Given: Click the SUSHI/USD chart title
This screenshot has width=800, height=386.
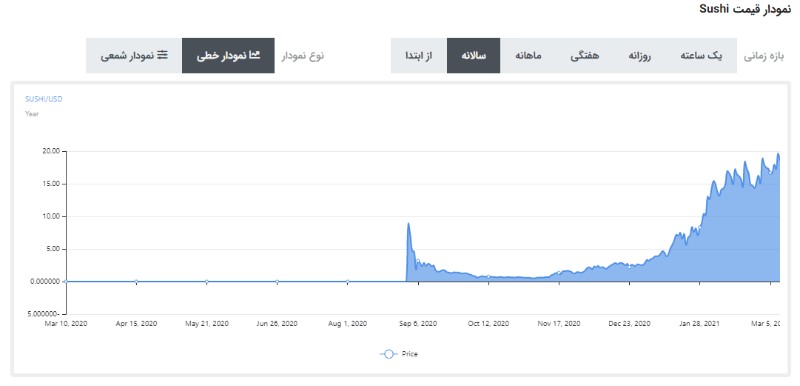Looking at the screenshot, I should [43, 99].
